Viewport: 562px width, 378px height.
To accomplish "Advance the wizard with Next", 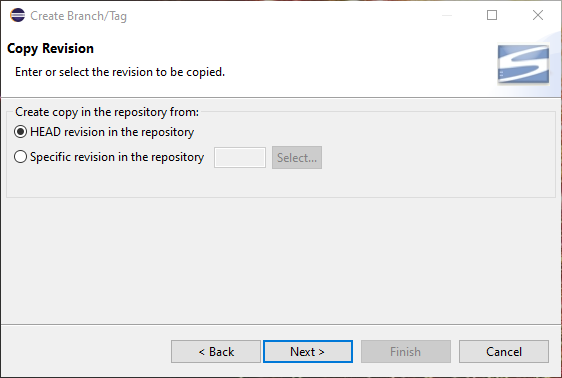I will coord(308,351).
